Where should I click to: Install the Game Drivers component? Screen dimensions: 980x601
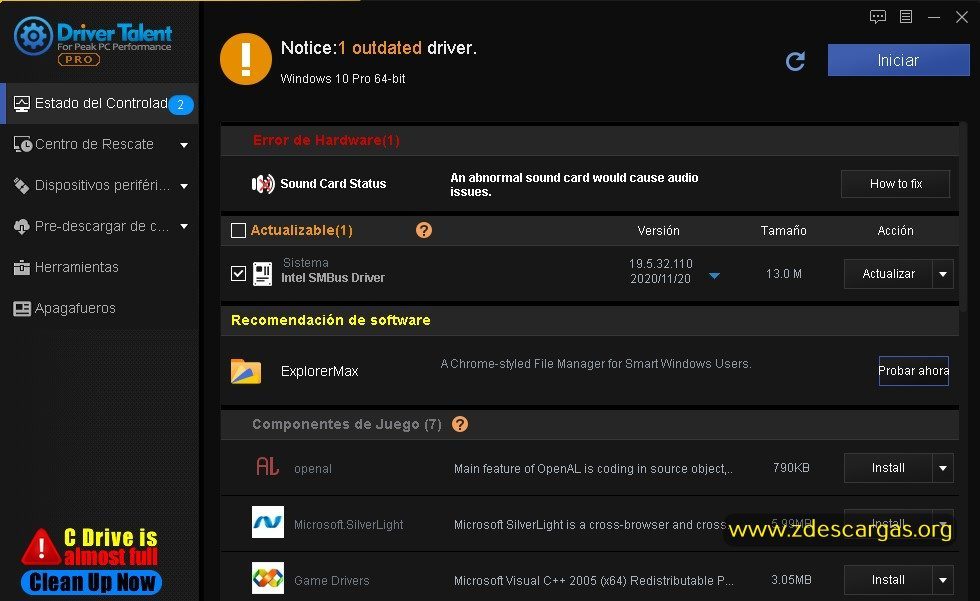888,580
